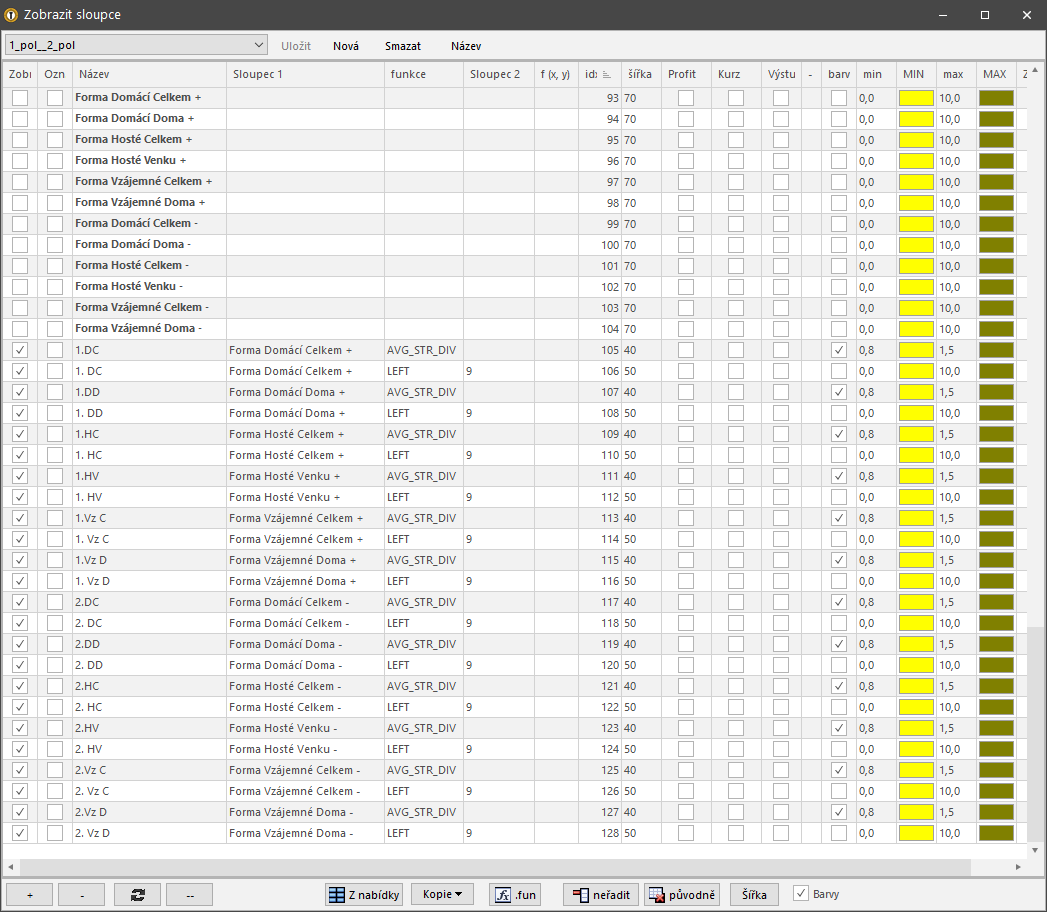Viewport: 1047px width, 912px height.
Task: Click the neřadit unsort button
Action: coord(601,895)
